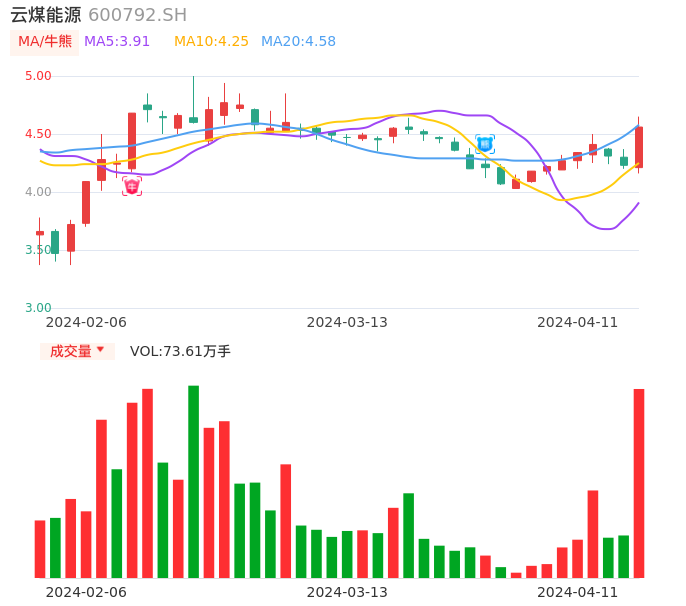Click the last red candlestick
The height and width of the screenshot is (606, 686).
[639, 147]
